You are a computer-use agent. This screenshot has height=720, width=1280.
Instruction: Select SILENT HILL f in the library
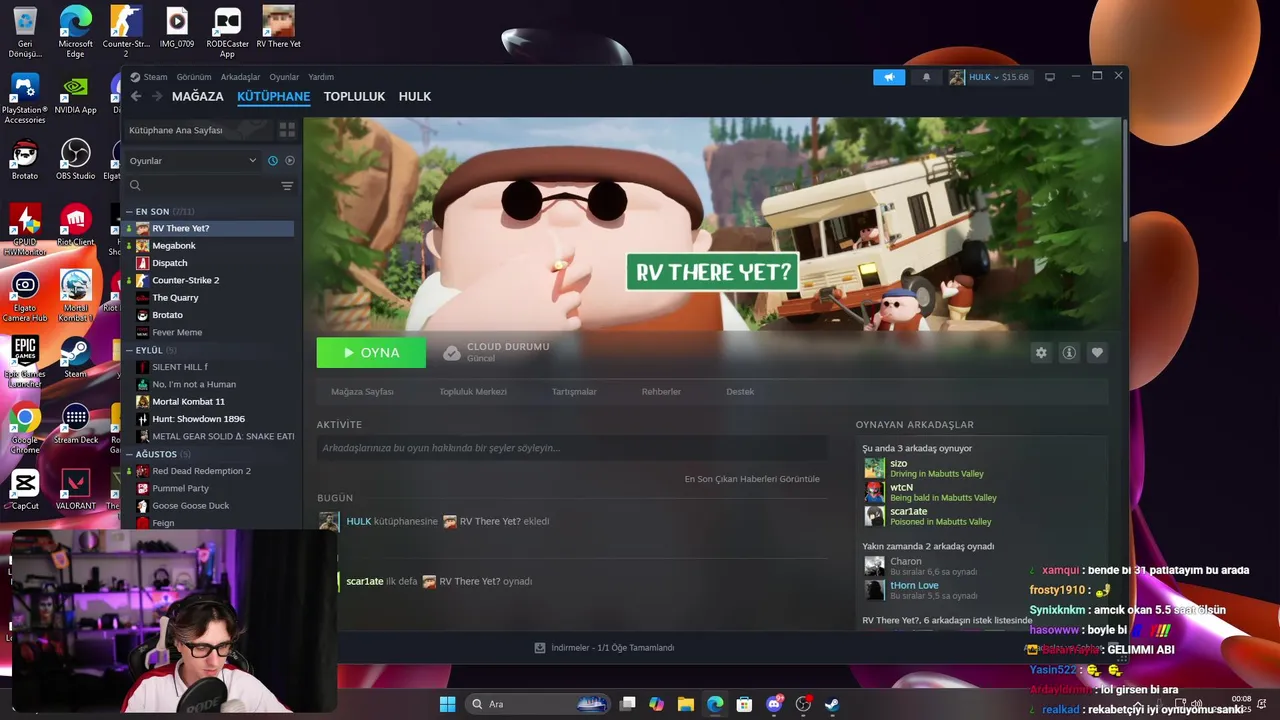[180, 367]
